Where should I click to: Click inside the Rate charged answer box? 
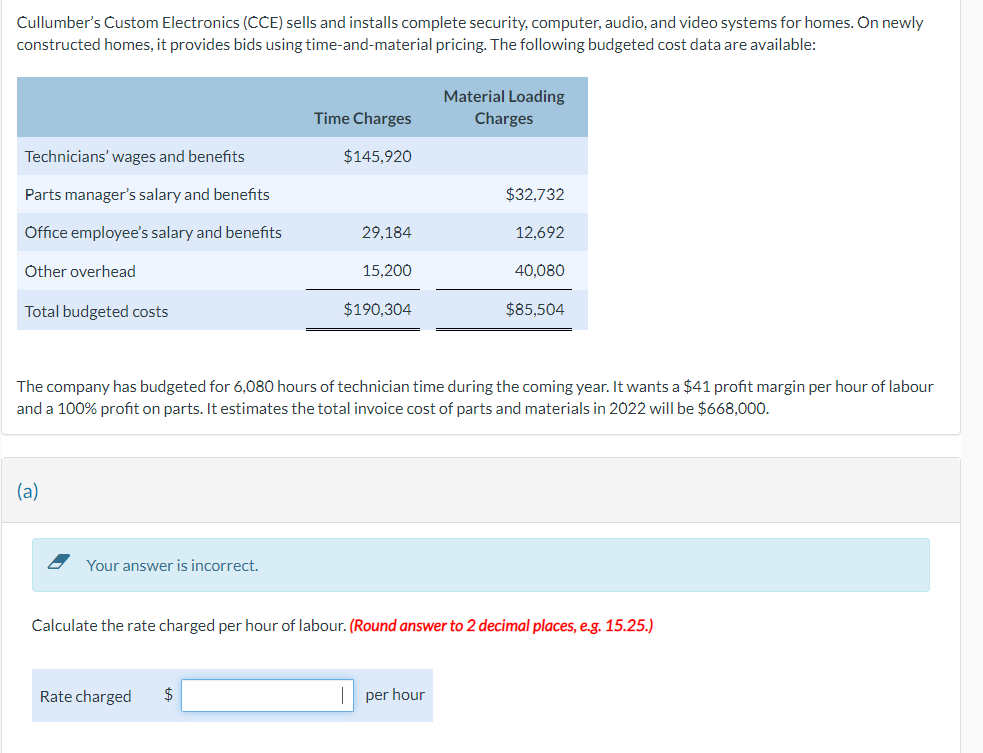pyautogui.click(x=265, y=695)
